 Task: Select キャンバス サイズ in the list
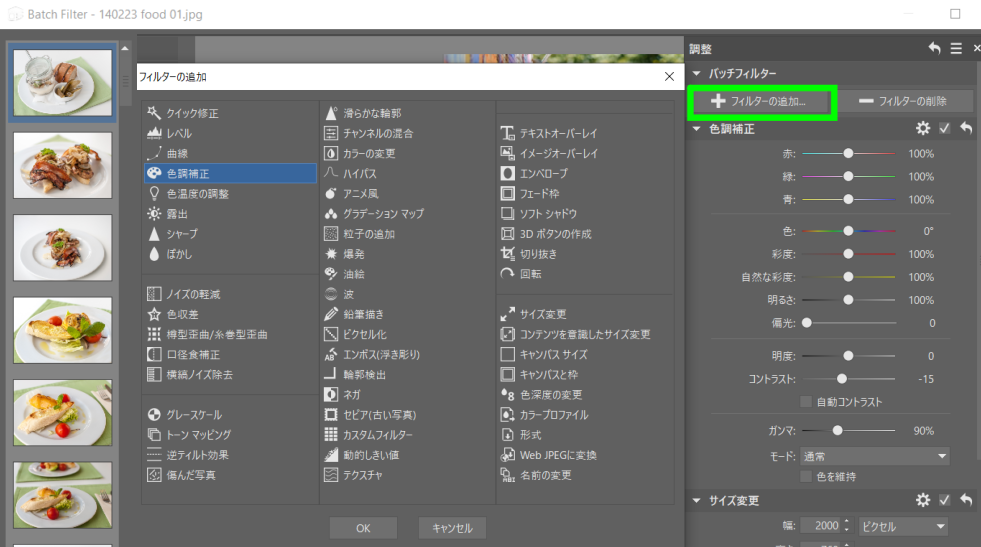(x=554, y=354)
